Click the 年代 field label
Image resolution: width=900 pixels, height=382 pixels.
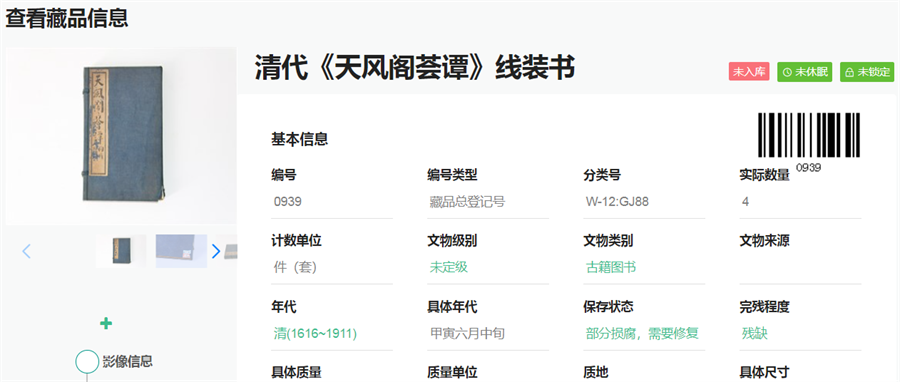point(284,307)
